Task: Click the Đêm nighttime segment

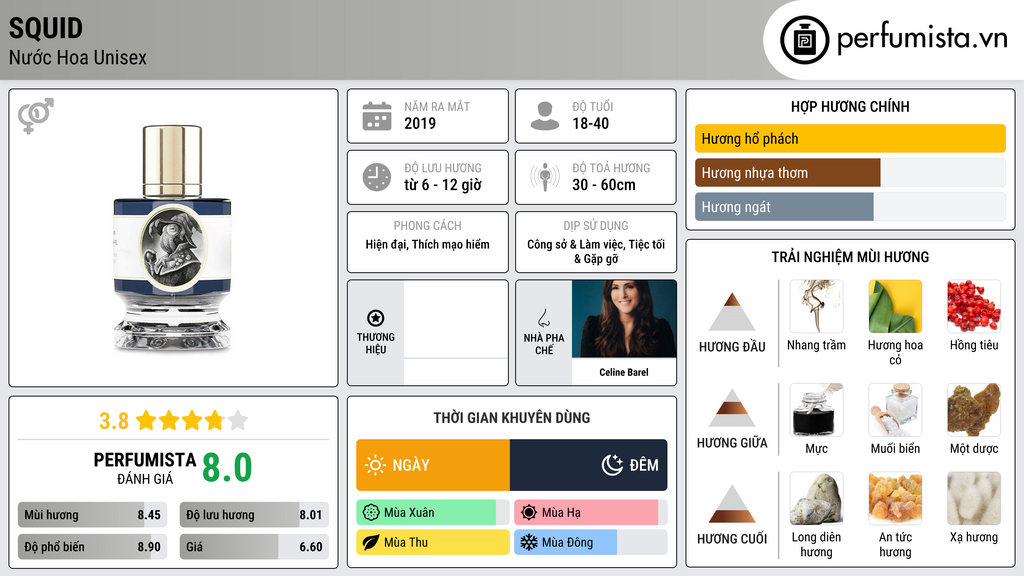Action: [588, 465]
